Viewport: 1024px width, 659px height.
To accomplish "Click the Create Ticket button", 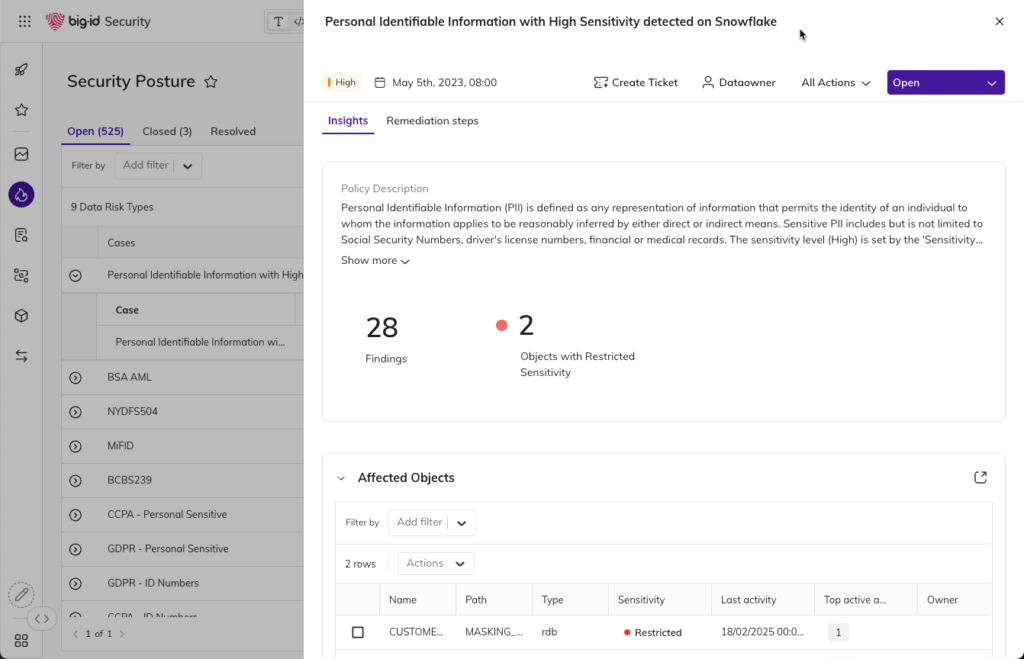I will (635, 82).
